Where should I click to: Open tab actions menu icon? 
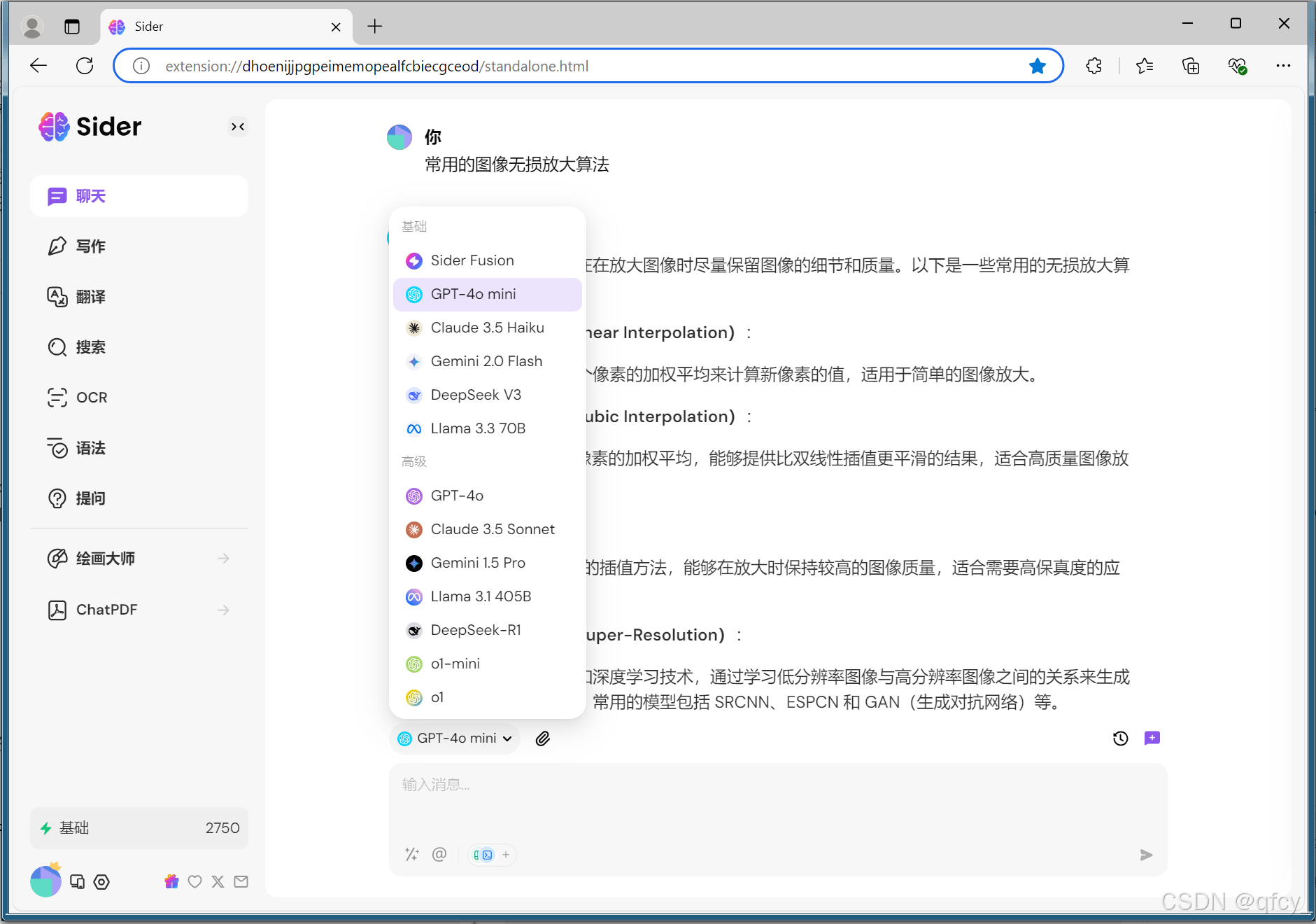point(72,27)
